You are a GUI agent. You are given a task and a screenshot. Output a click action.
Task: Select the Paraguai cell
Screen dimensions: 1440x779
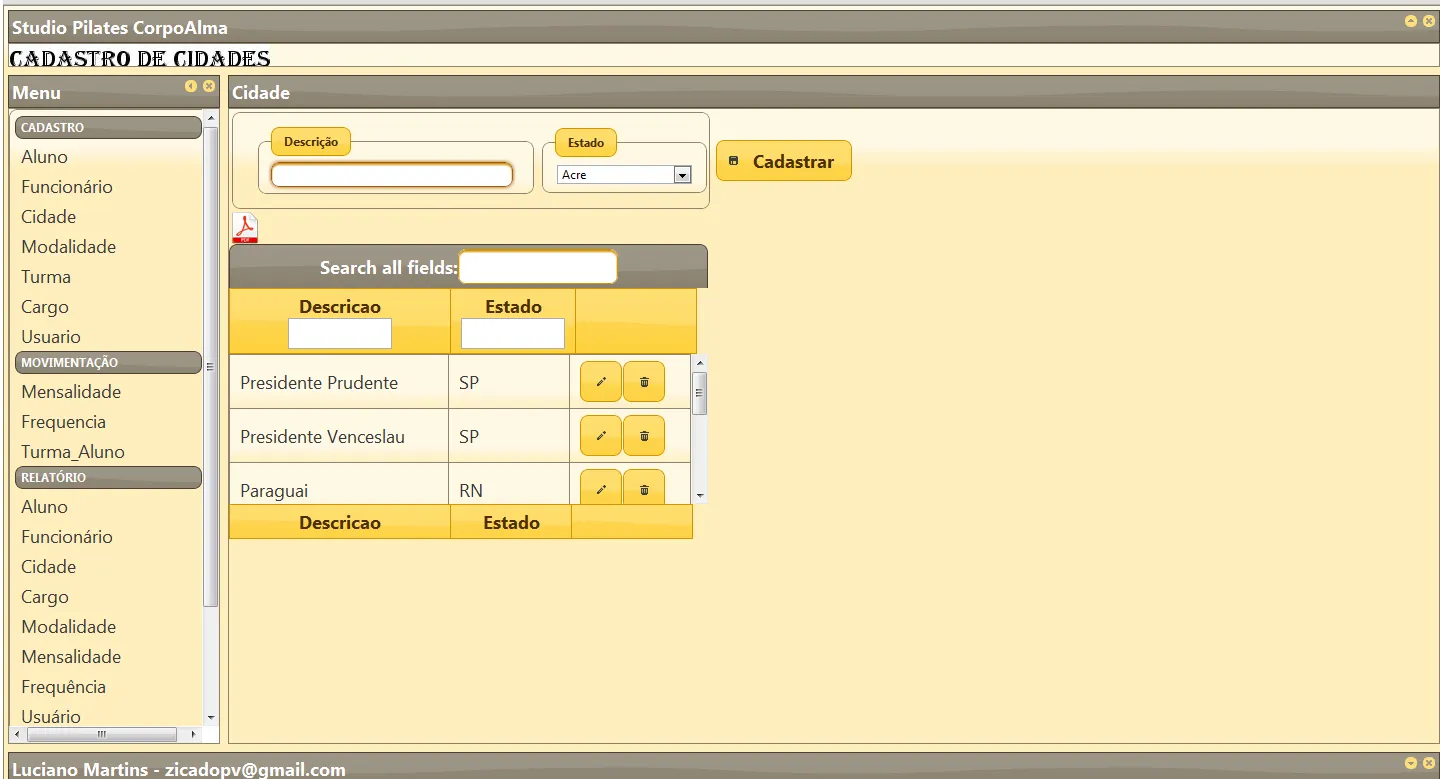(339, 484)
